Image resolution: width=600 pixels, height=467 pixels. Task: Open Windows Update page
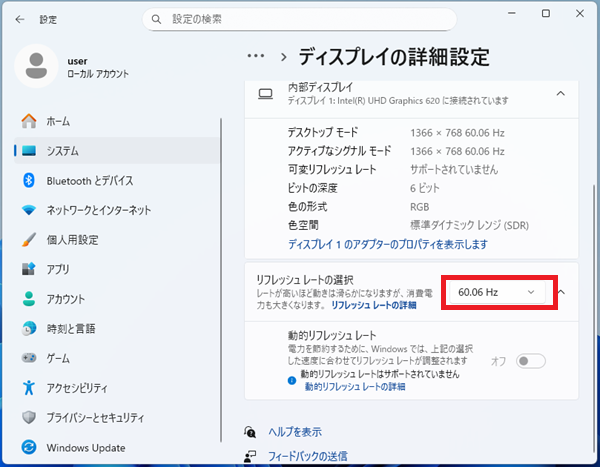click(x=85, y=447)
